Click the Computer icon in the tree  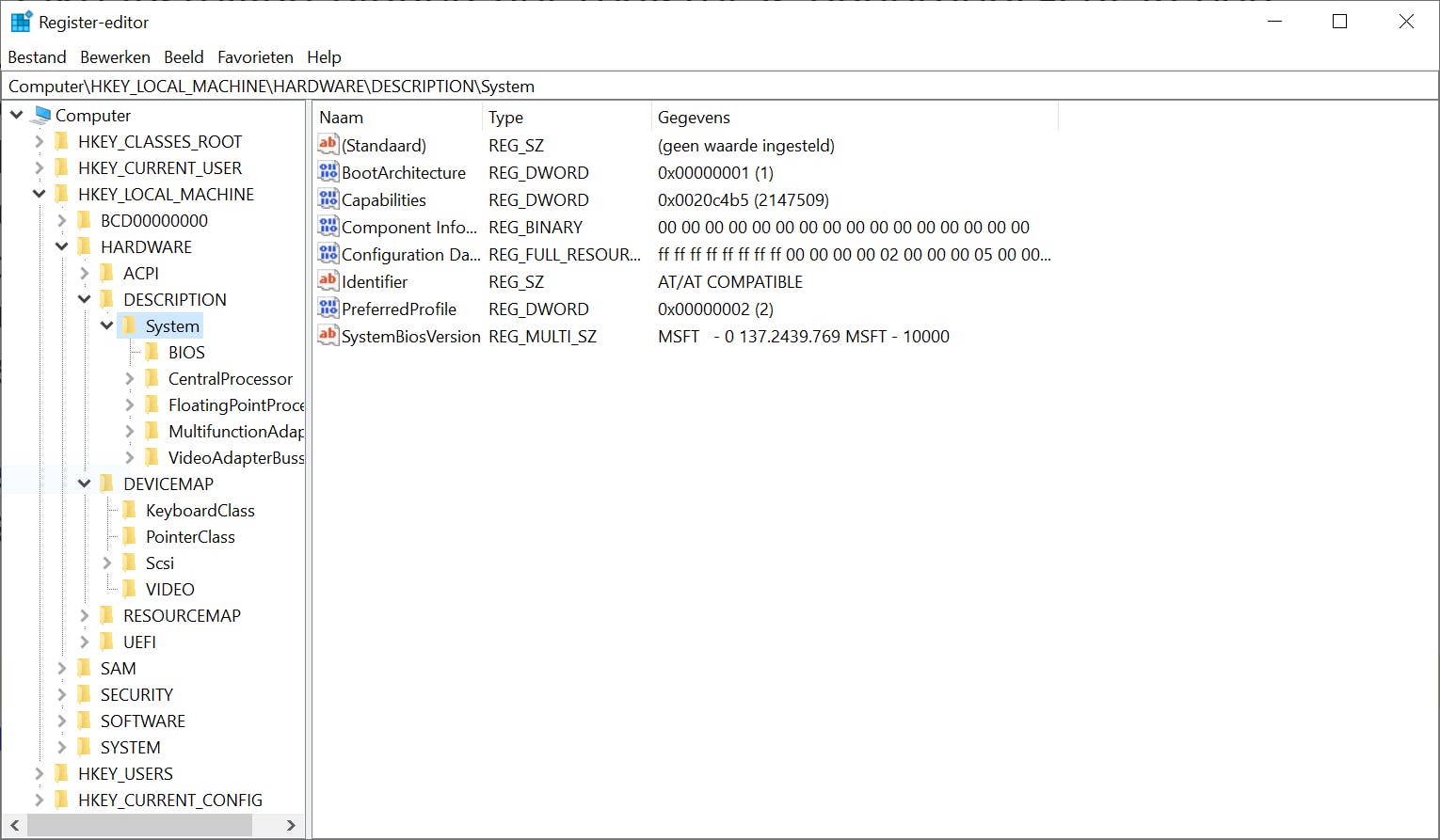tap(41, 115)
